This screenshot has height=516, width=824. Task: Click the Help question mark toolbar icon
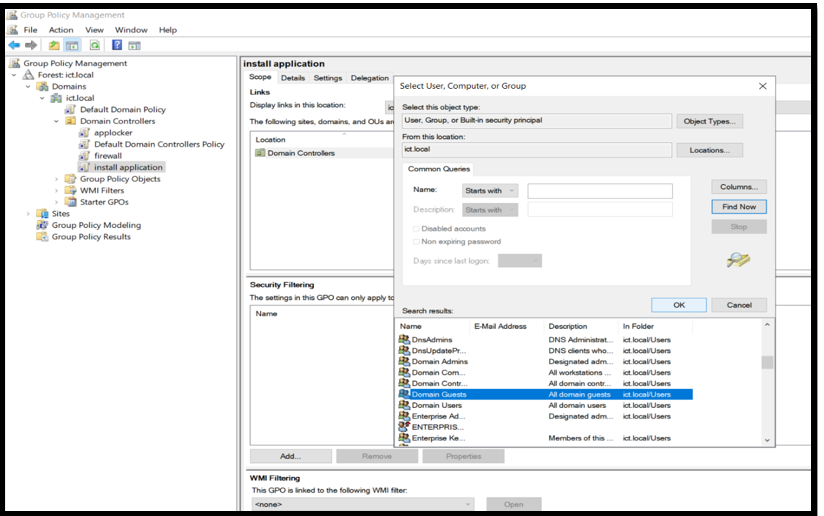(117, 45)
